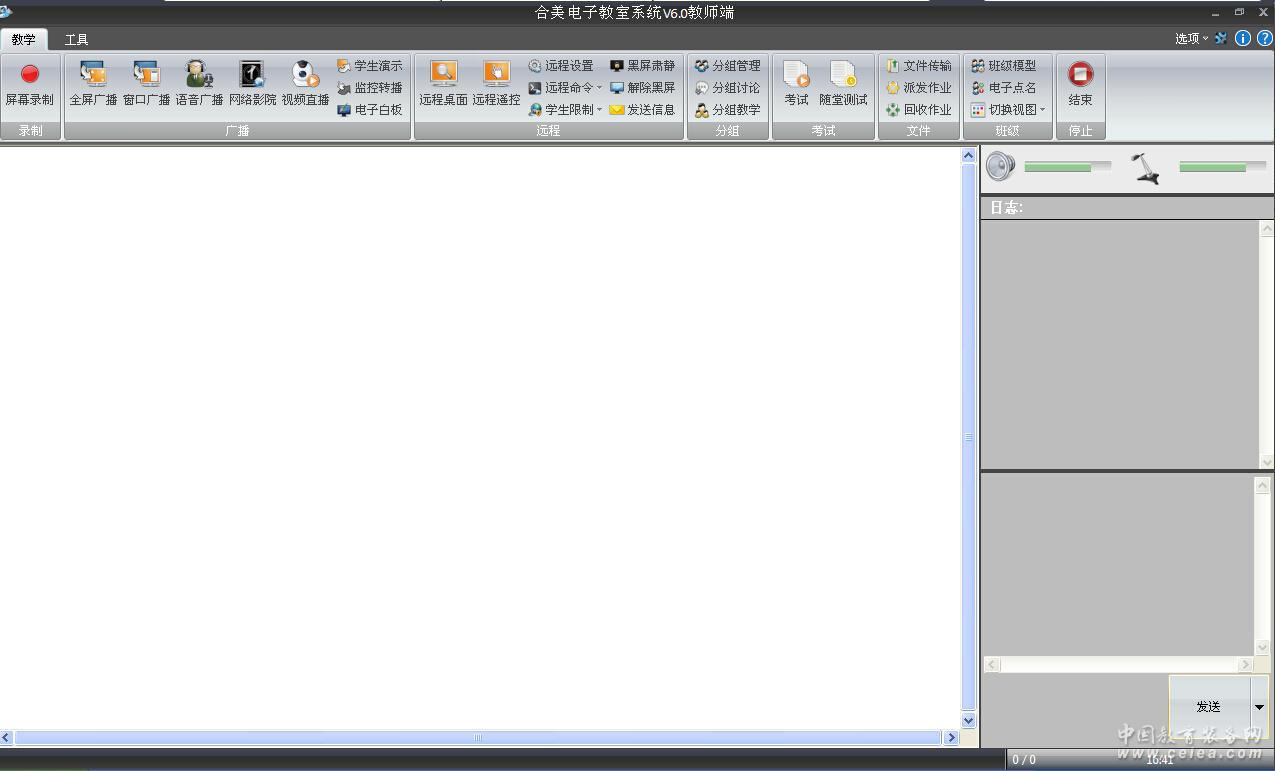Viewport: 1275px width, 771px height.
Task: Open the 切换视图 view dropdown
Action: tap(1008, 110)
